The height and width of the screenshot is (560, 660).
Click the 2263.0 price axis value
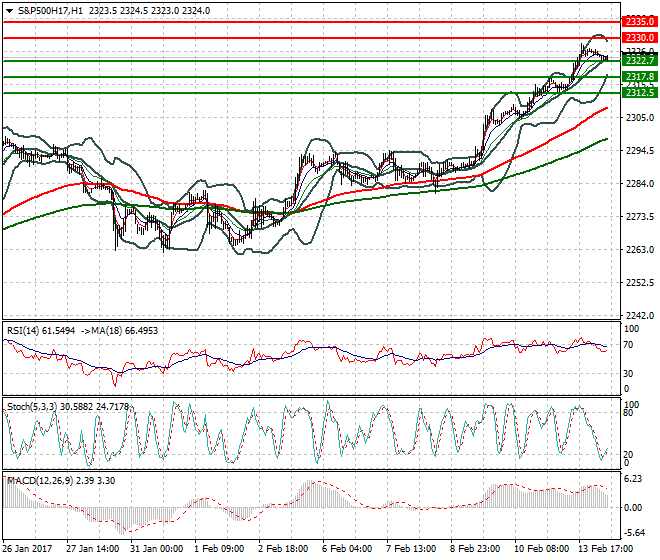point(640,250)
